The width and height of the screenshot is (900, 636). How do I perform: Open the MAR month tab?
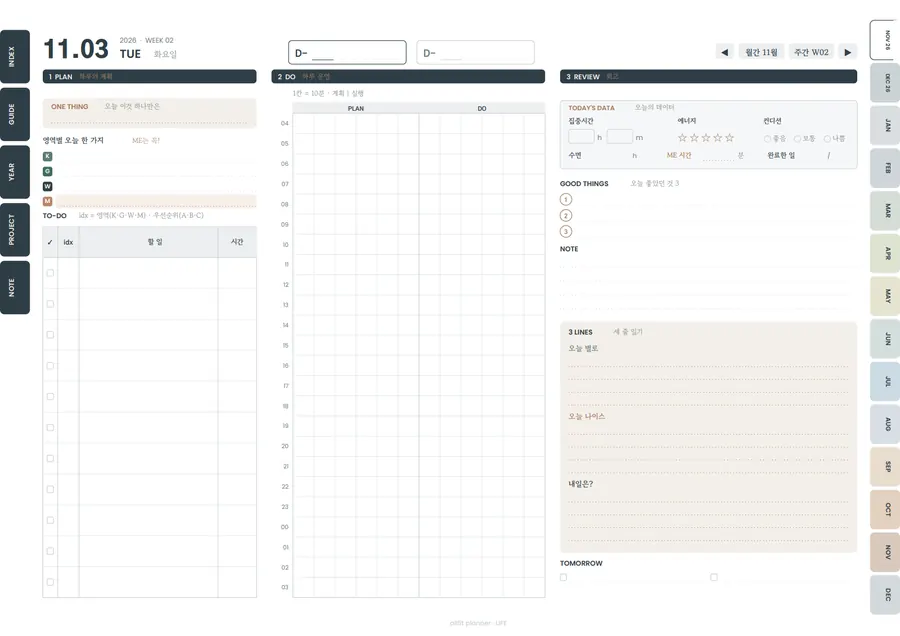click(886, 211)
